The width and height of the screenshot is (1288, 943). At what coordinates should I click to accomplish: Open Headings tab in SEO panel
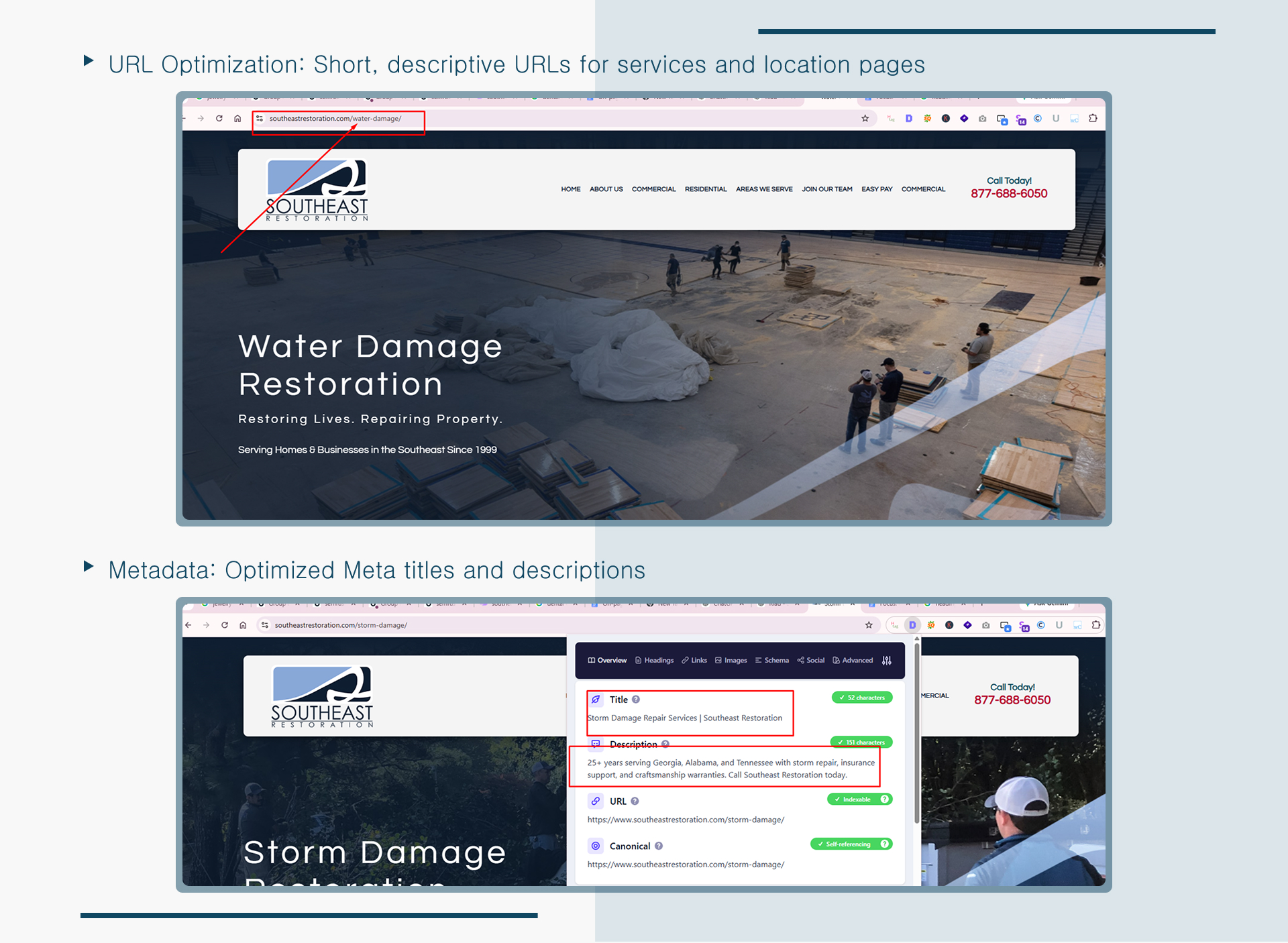click(x=654, y=661)
